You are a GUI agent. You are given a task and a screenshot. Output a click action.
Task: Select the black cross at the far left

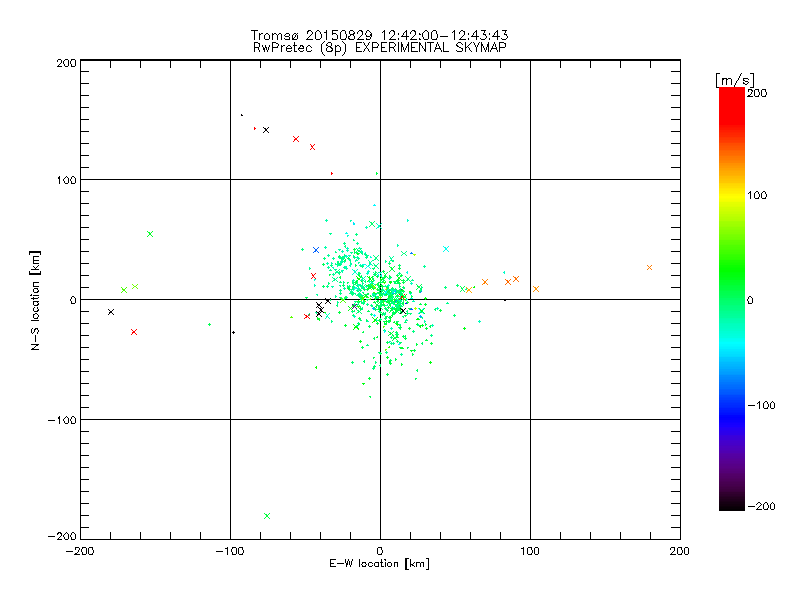pos(111,312)
